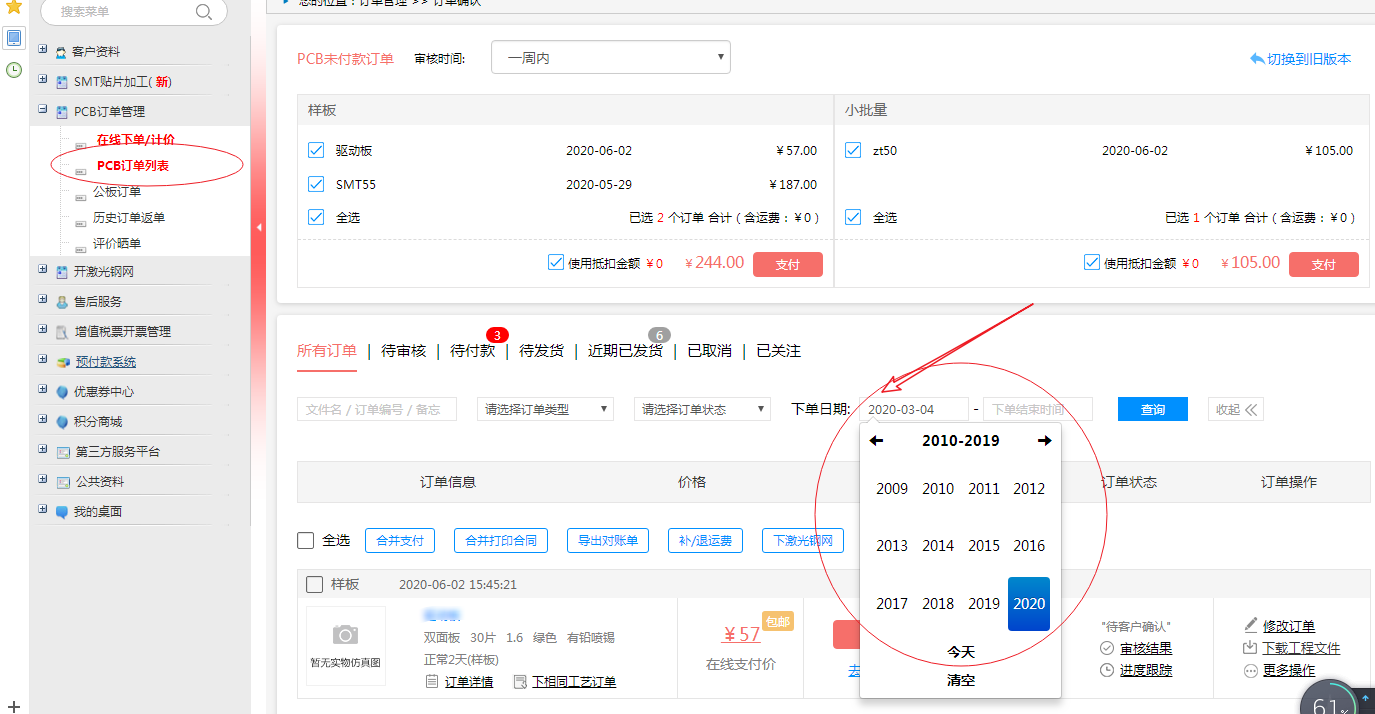
Task: Click the 文件名/订单编号 search input field
Action: tap(376, 409)
